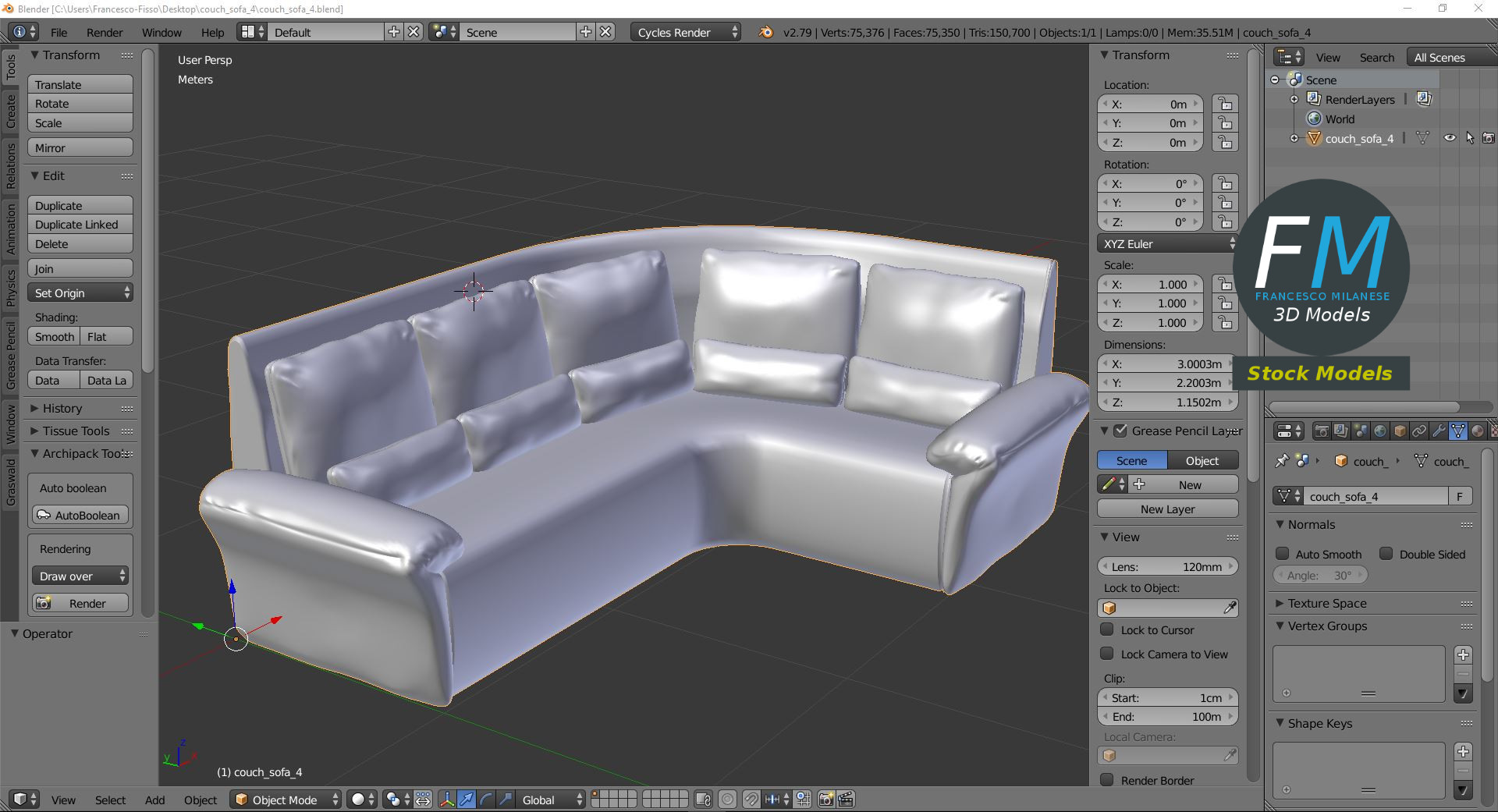Toggle the Grease Pencil Layers checkbox

coord(1120,431)
